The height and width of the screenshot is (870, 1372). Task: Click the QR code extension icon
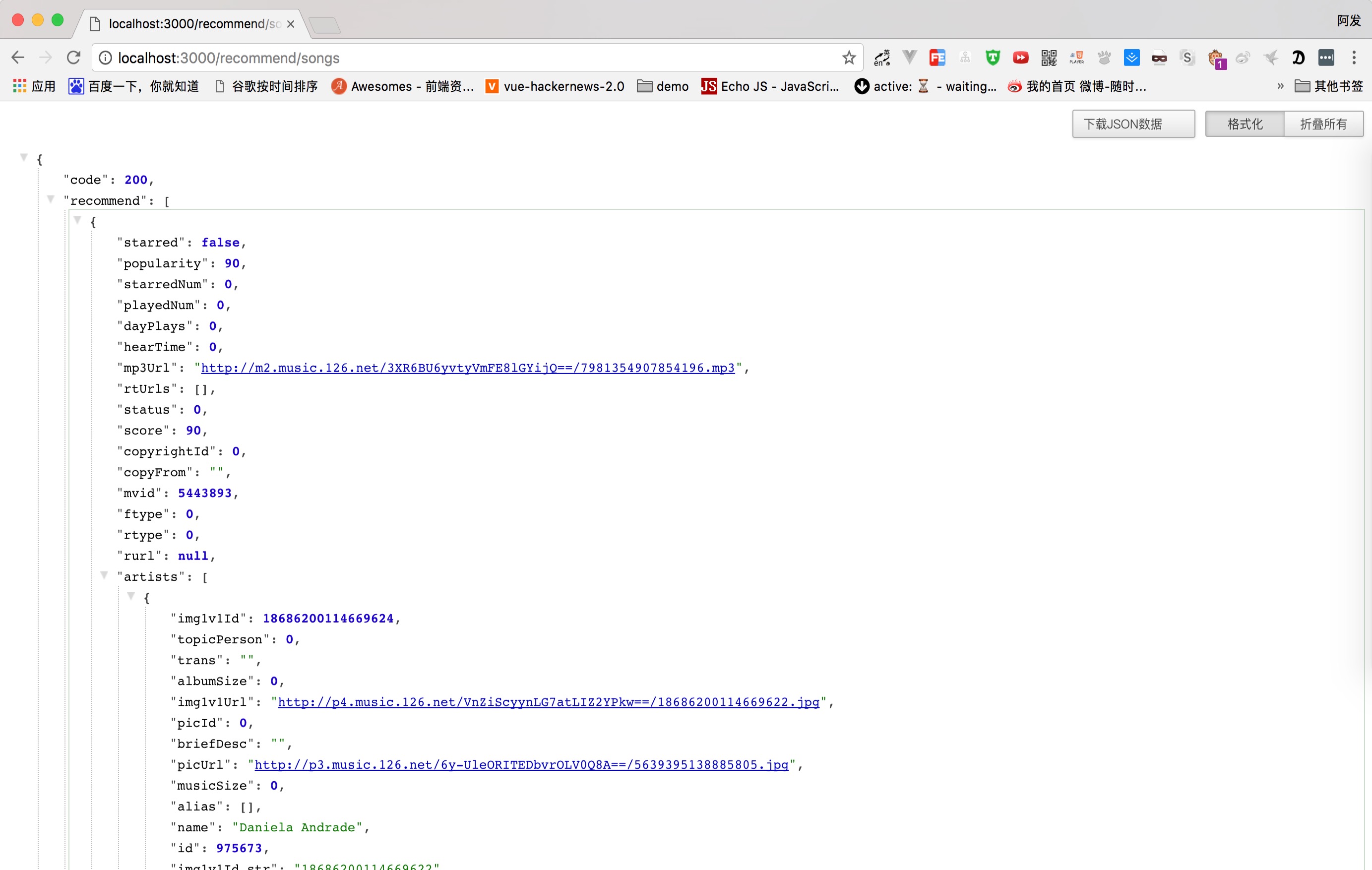[x=1048, y=58]
